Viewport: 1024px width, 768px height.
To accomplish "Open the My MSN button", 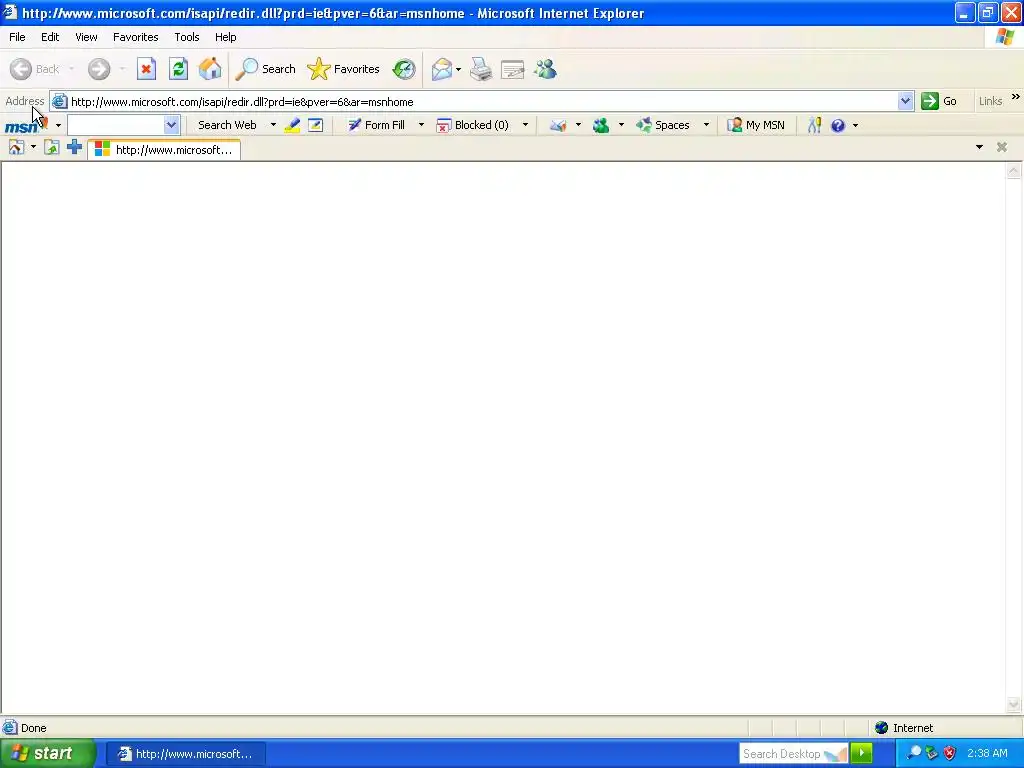I will (756, 125).
